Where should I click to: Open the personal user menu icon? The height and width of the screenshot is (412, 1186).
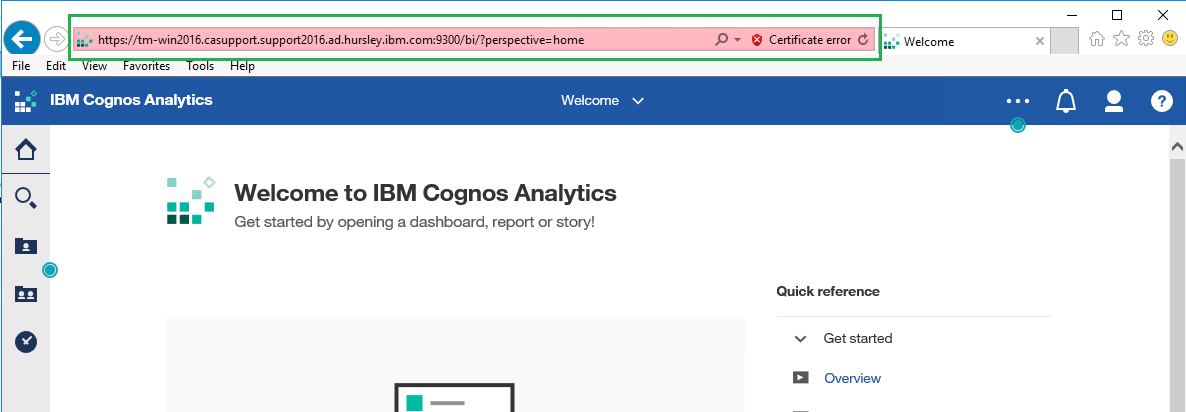click(1113, 101)
